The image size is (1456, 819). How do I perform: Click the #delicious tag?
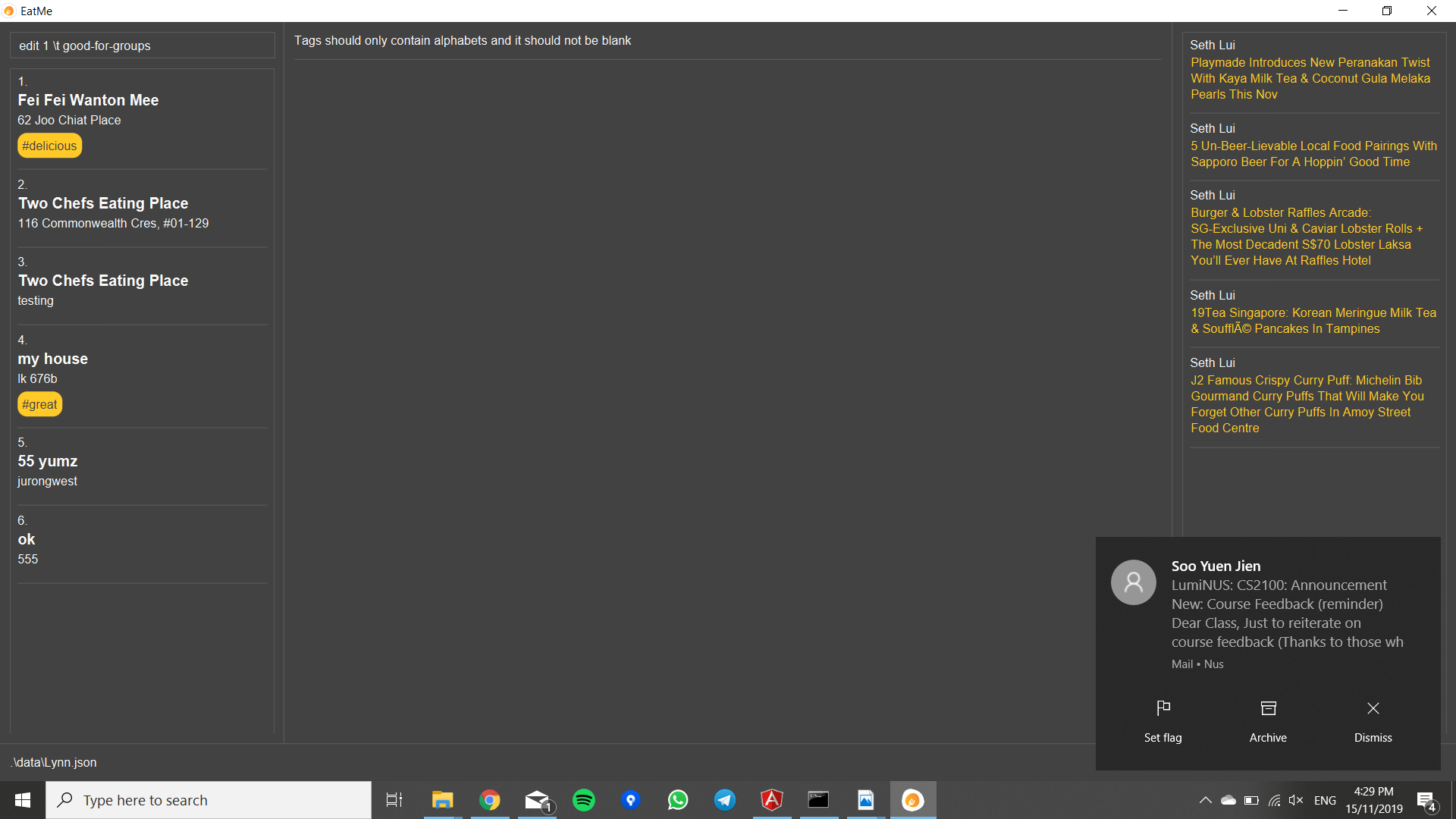(49, 146)
